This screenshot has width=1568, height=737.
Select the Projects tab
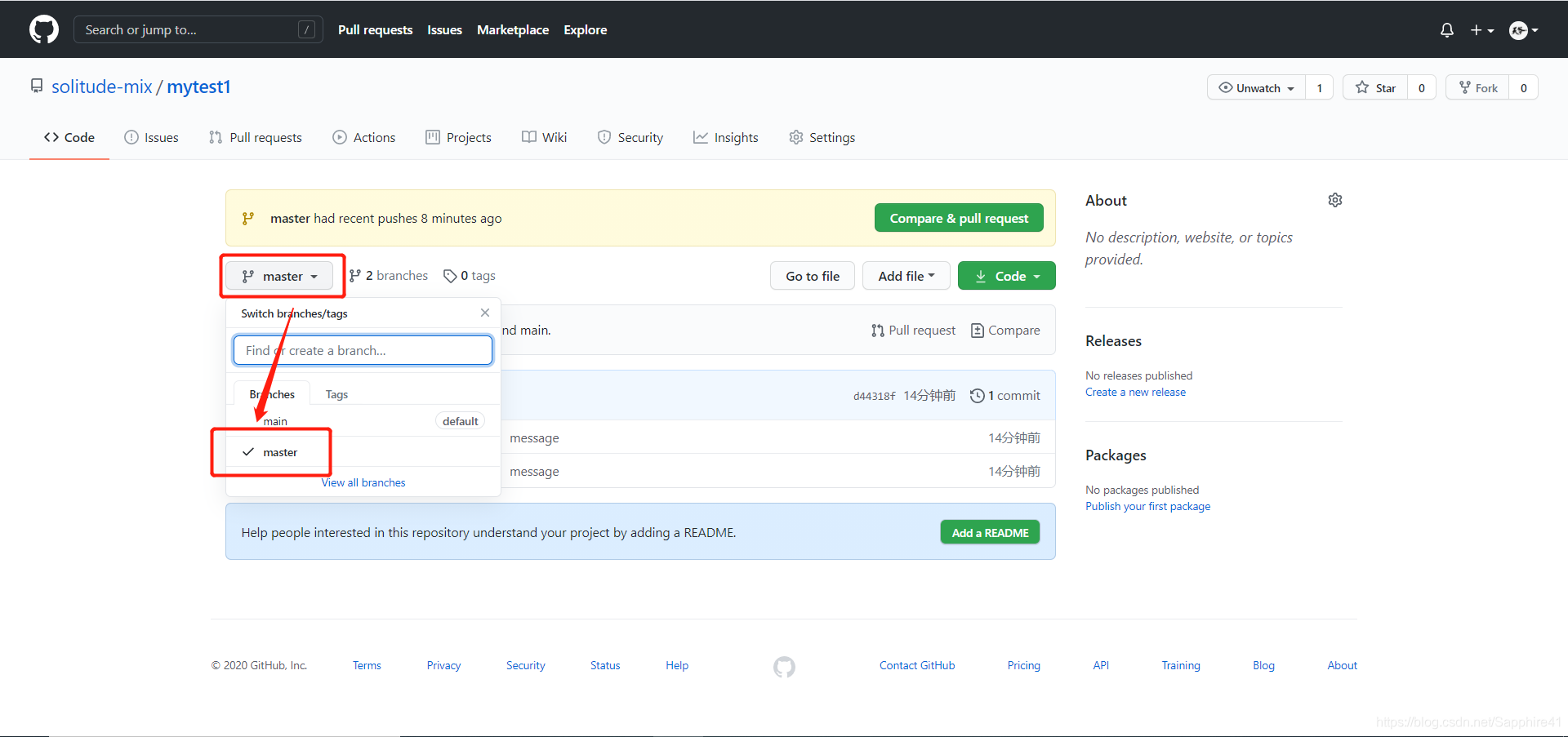tap(458, 137)
